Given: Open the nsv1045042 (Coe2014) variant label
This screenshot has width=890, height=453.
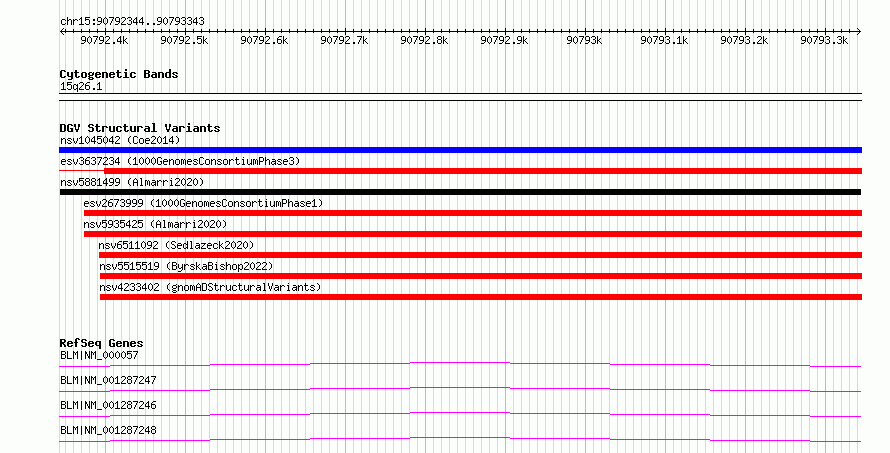Looking at the screenshot, I should click(x=120, y=140).
